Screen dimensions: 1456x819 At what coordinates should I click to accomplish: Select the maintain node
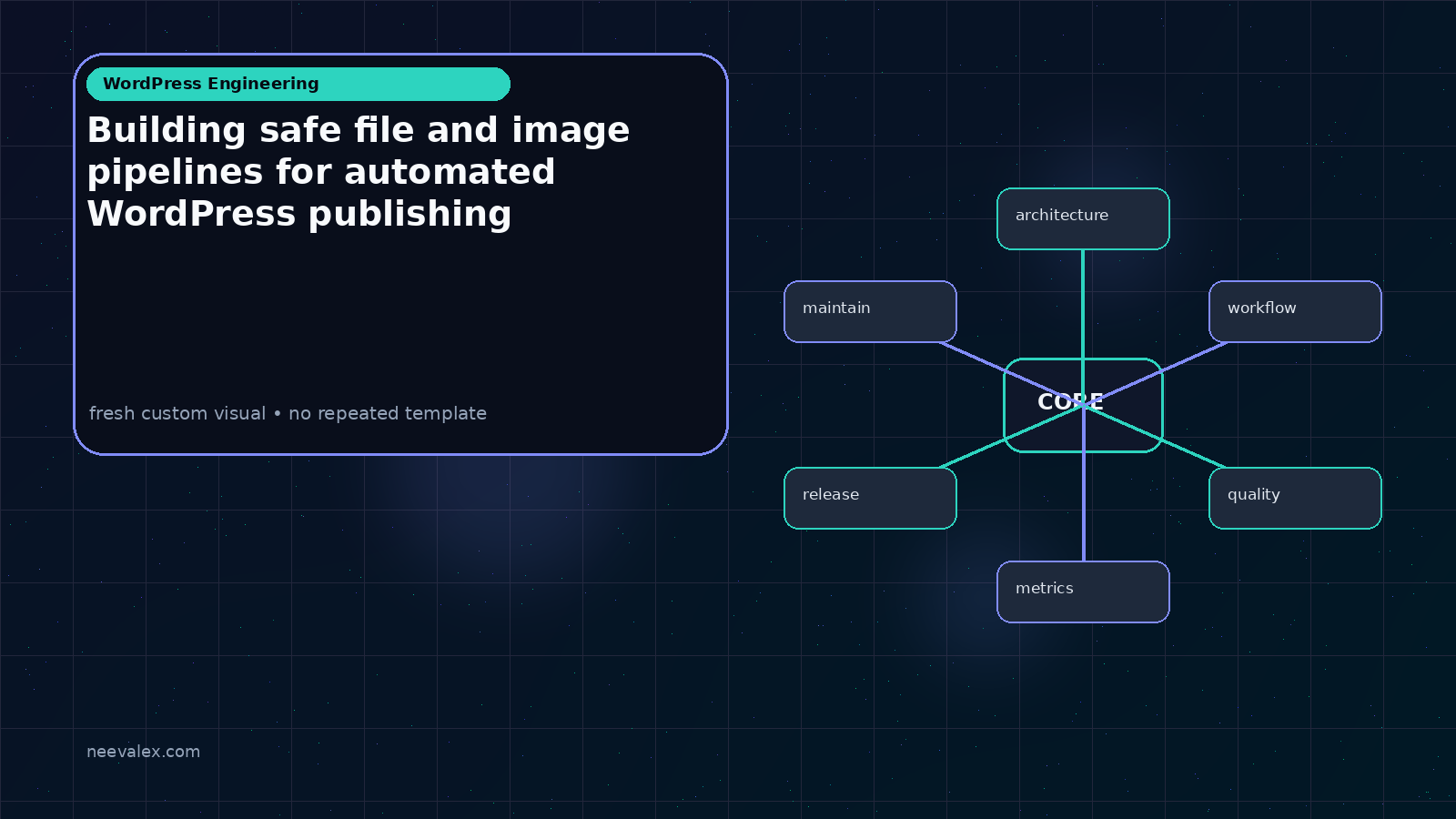pos(870,311)
